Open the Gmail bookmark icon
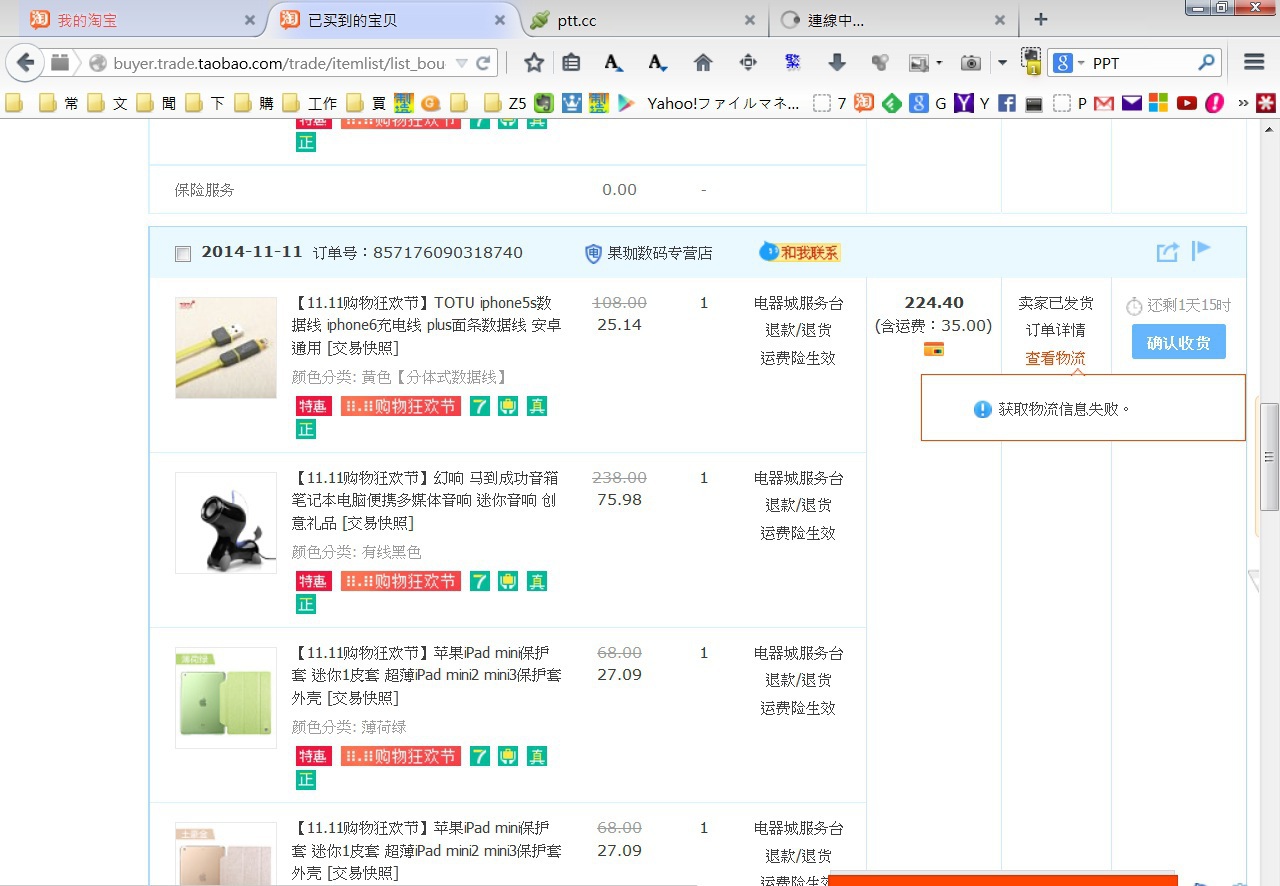Image resolution: width=1280 pixels, height=886 pixels. (x=1104, y=103)
